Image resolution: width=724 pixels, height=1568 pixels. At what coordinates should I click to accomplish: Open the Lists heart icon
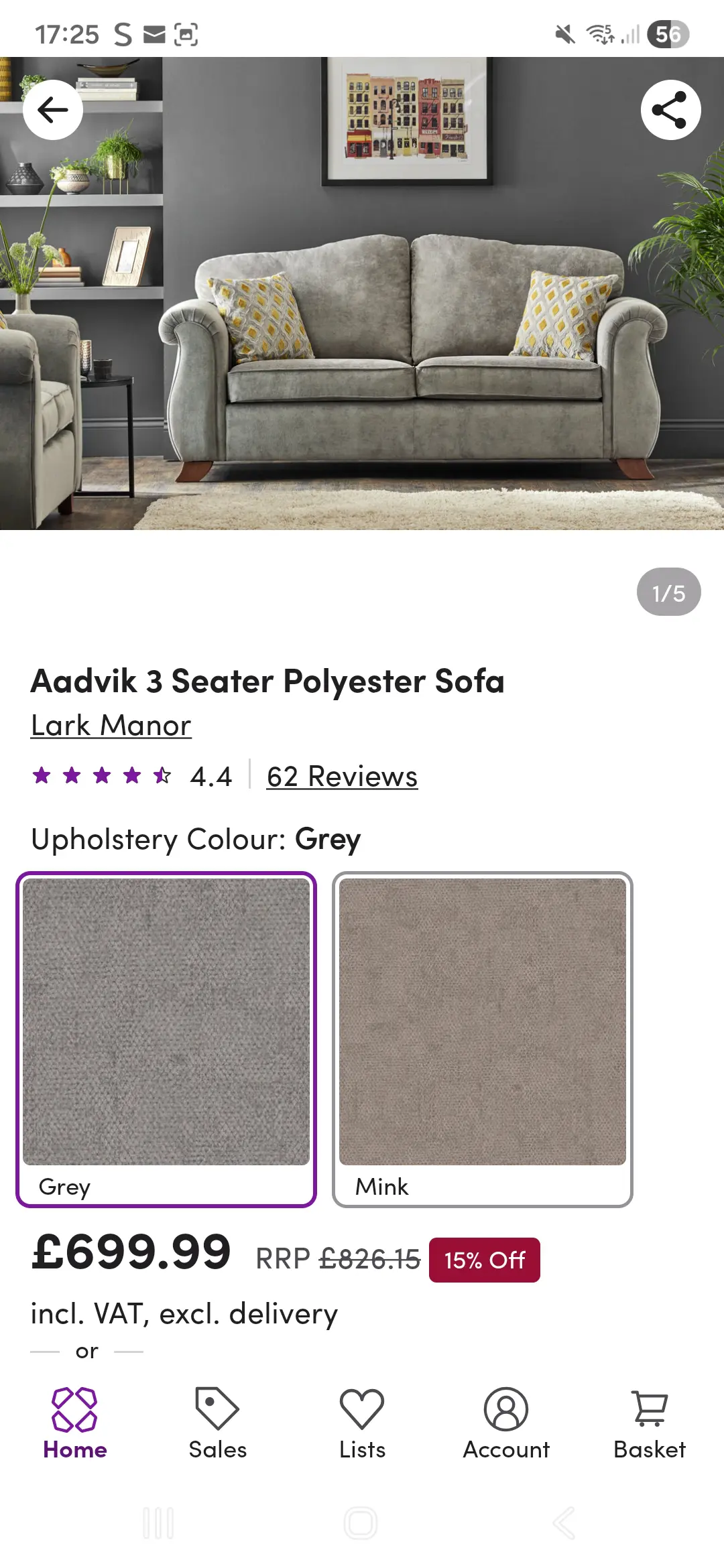tap(362, 1409)
